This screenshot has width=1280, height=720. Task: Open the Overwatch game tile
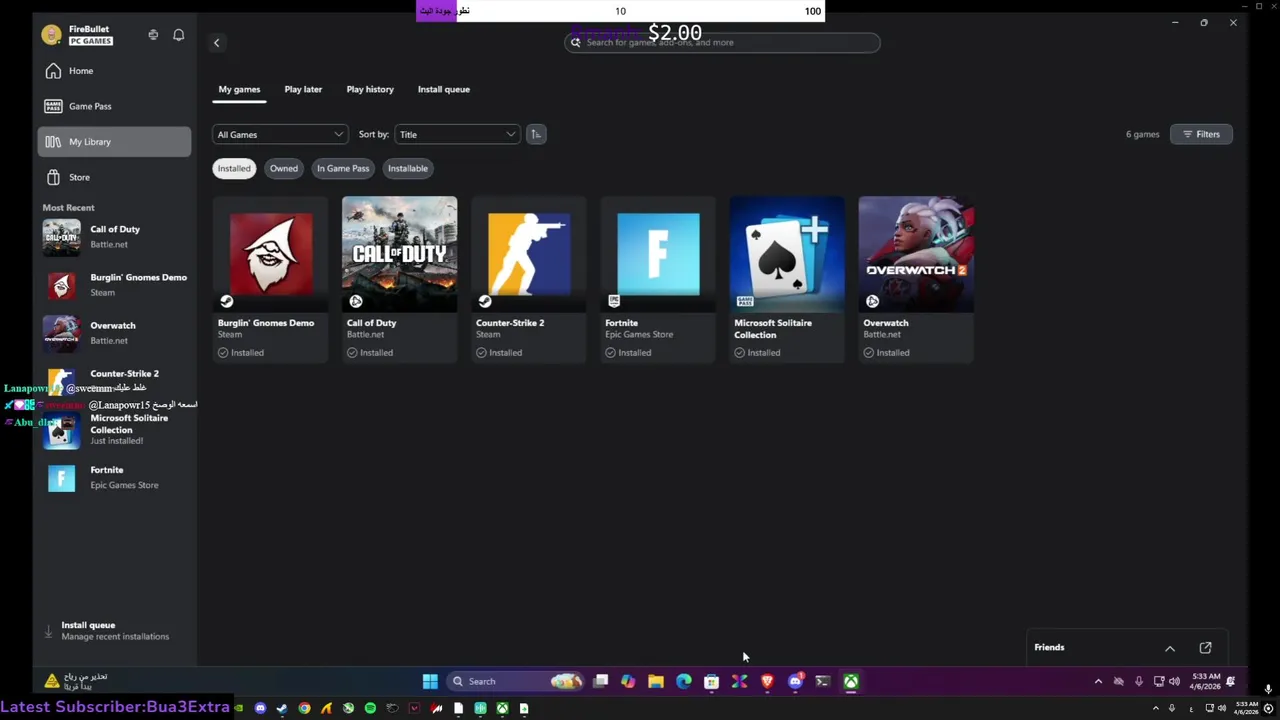click(x=916, y=279)
